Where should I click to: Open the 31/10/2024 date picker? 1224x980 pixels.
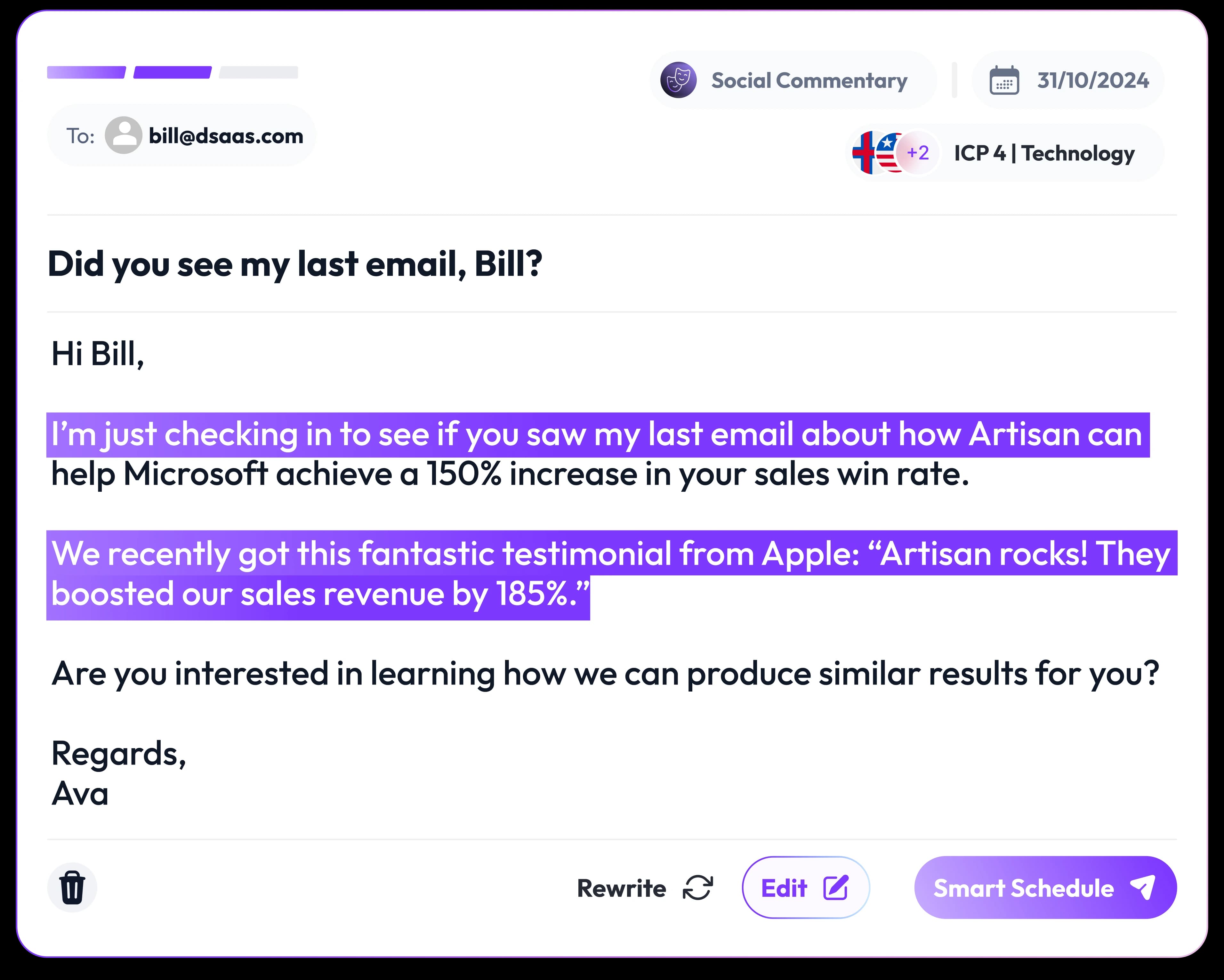tap(1093, 80)
